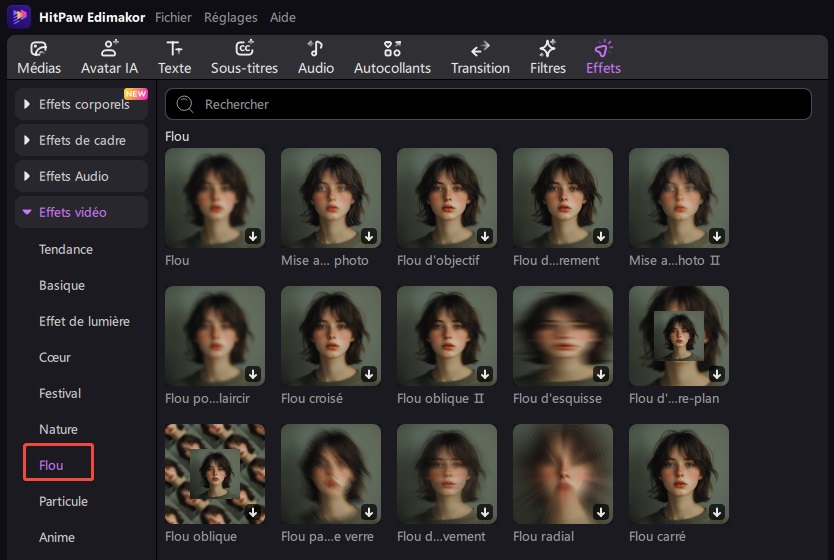This screenshot has height=560, width=834.
Task: Select the Basique subcategory
Action: [62, 286]
